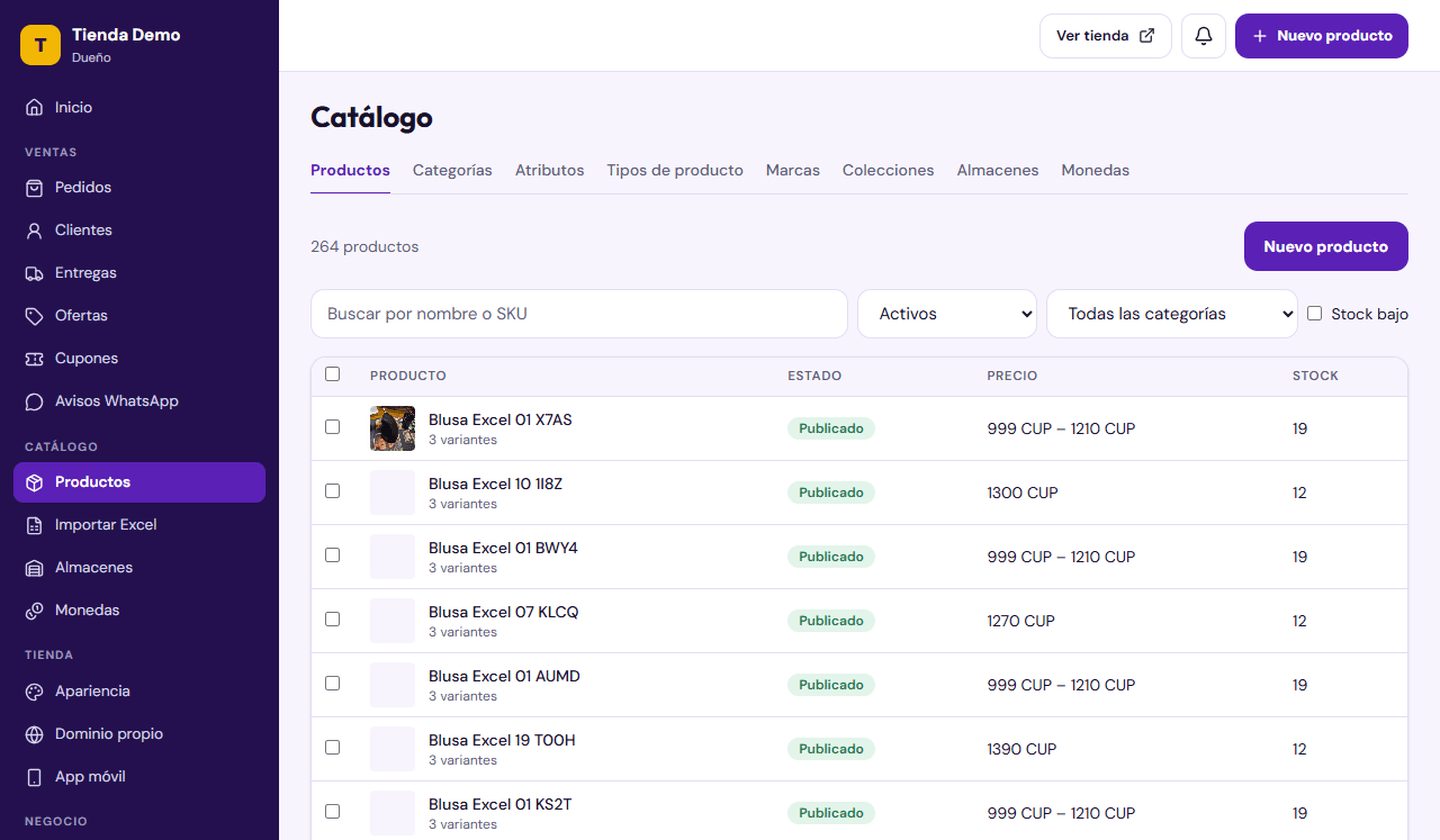Click the Productos box icon
Image resolution: width=1440 pixels, height=840 pixels.
pos(35,482)
